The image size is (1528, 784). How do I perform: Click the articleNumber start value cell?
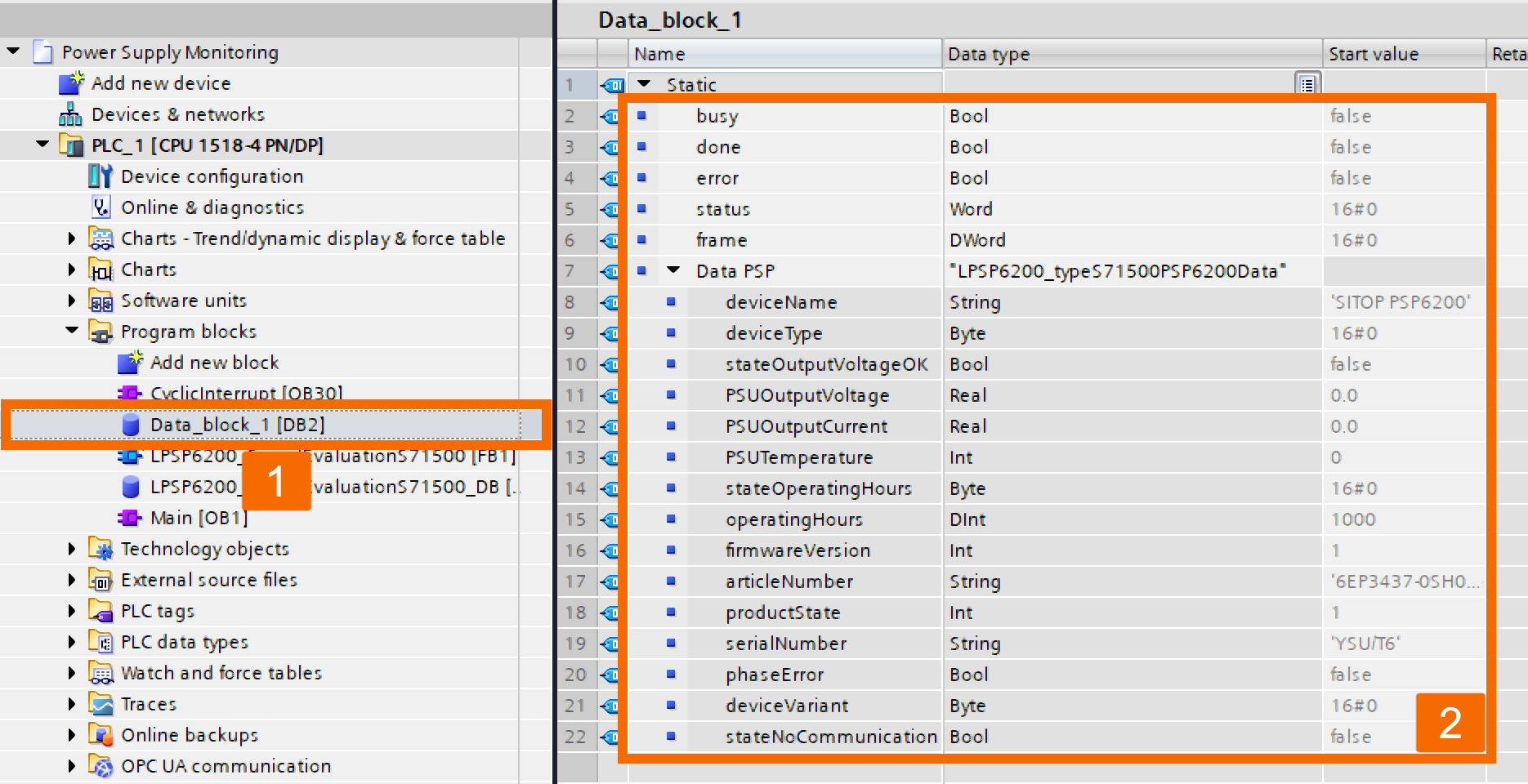click(x=1404, y=581)
